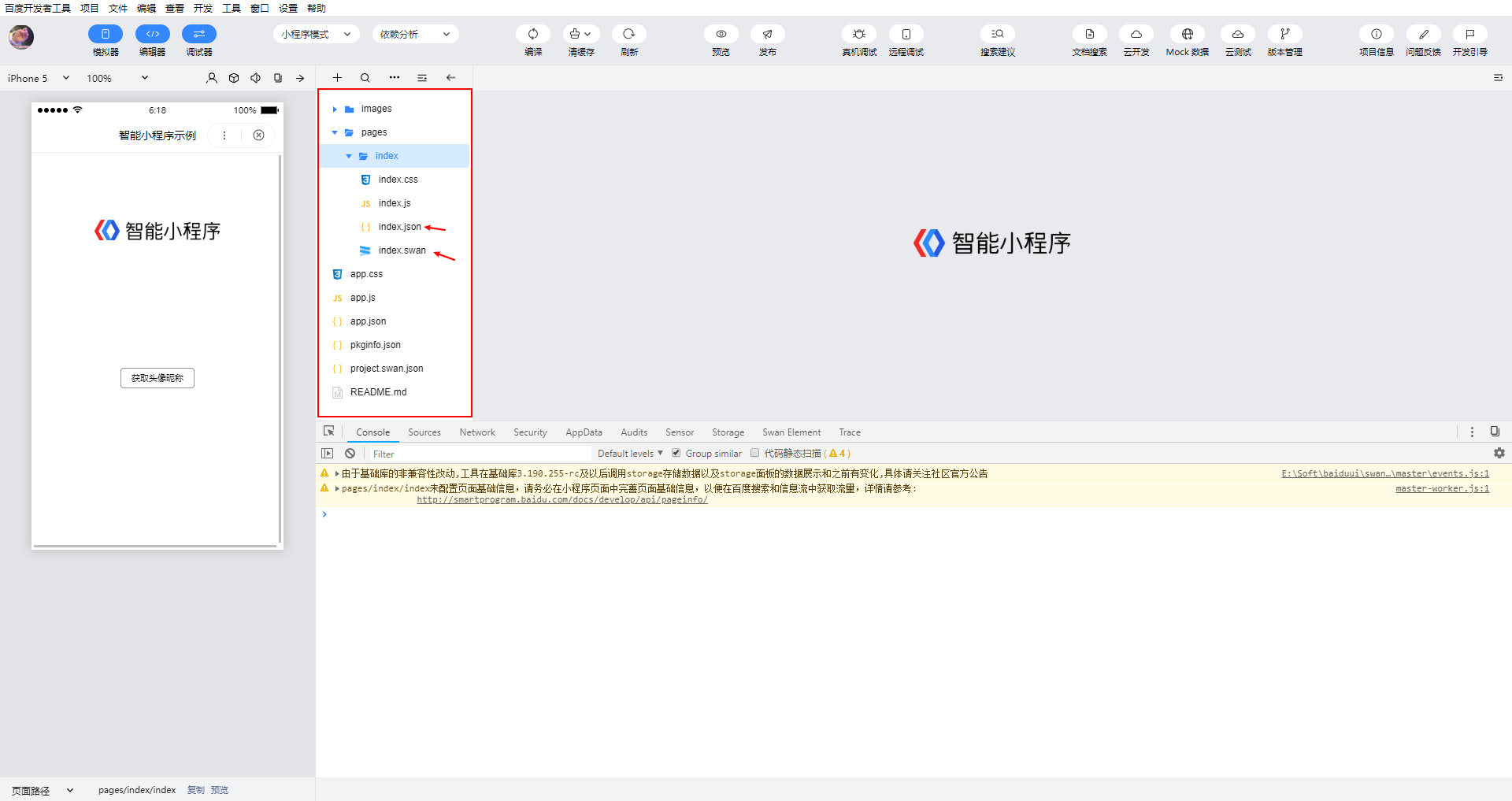Clear console with the ban icon
The width and height of the screenshot is (1512, 801).
350,453
